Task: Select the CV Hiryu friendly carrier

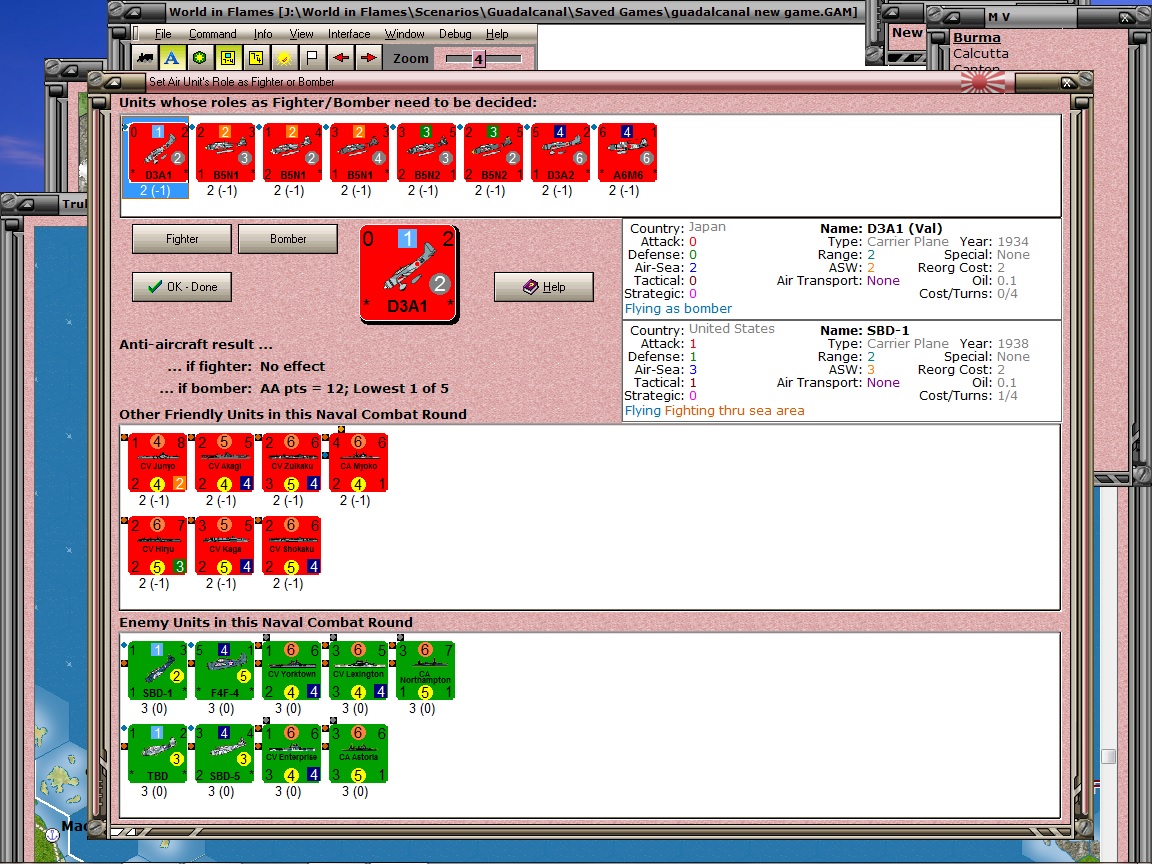Action: point(157,545)
